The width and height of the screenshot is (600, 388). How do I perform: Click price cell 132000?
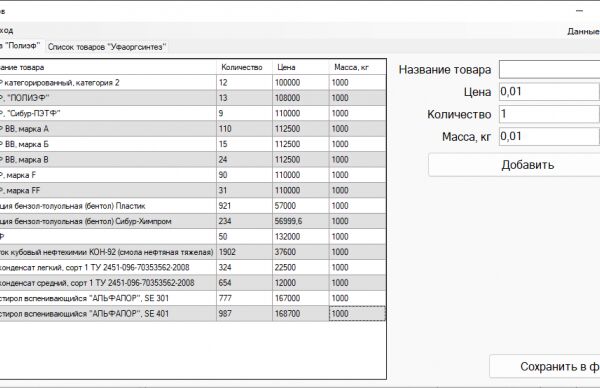click(x=300, y=236)
